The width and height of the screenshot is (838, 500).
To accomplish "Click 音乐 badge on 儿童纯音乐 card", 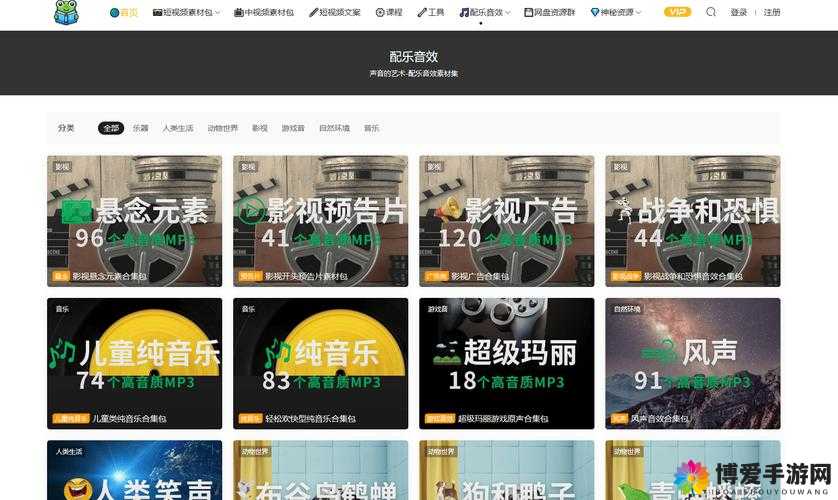I will pos(62,309).
